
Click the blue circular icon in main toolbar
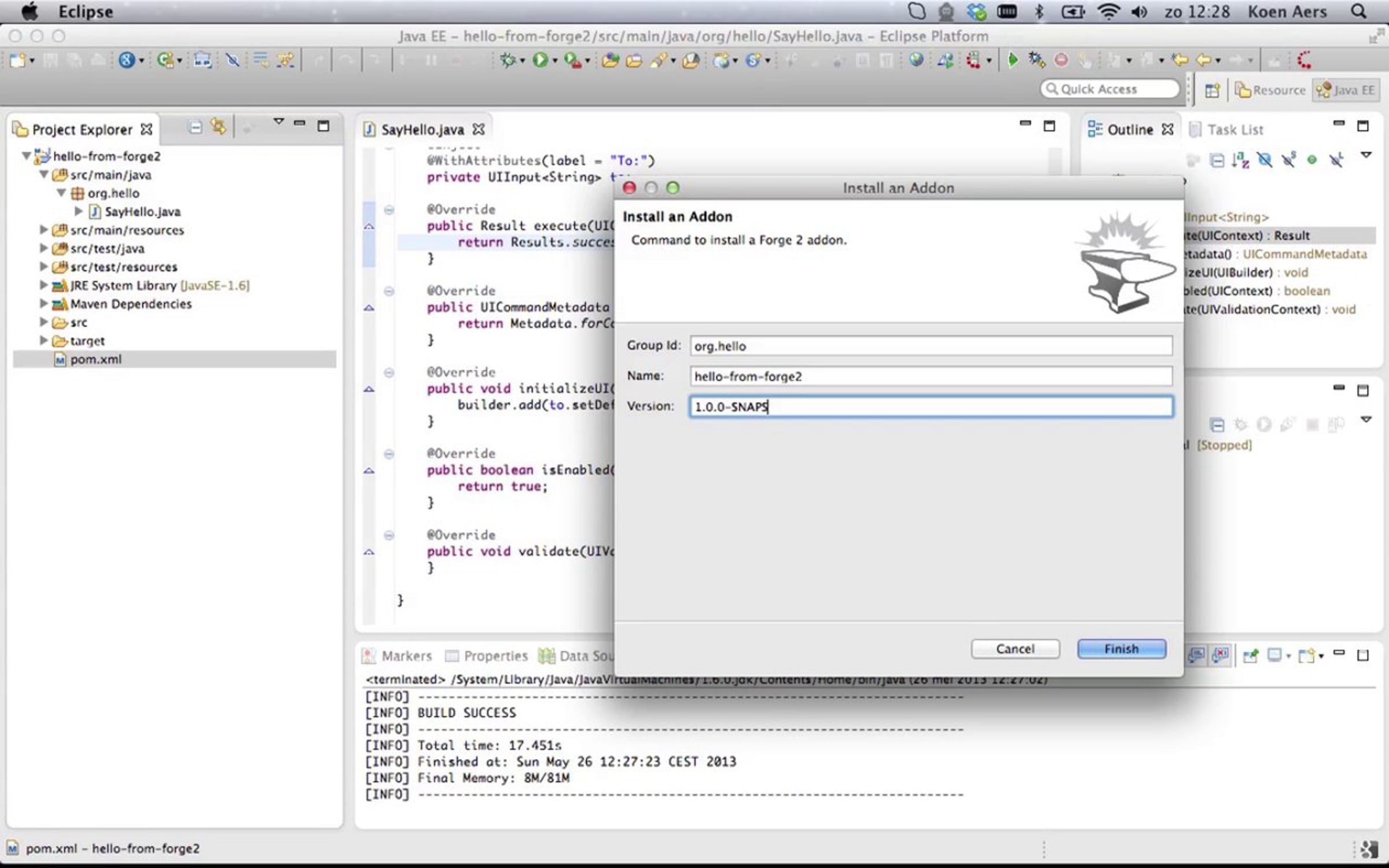[x=126, y=60]
